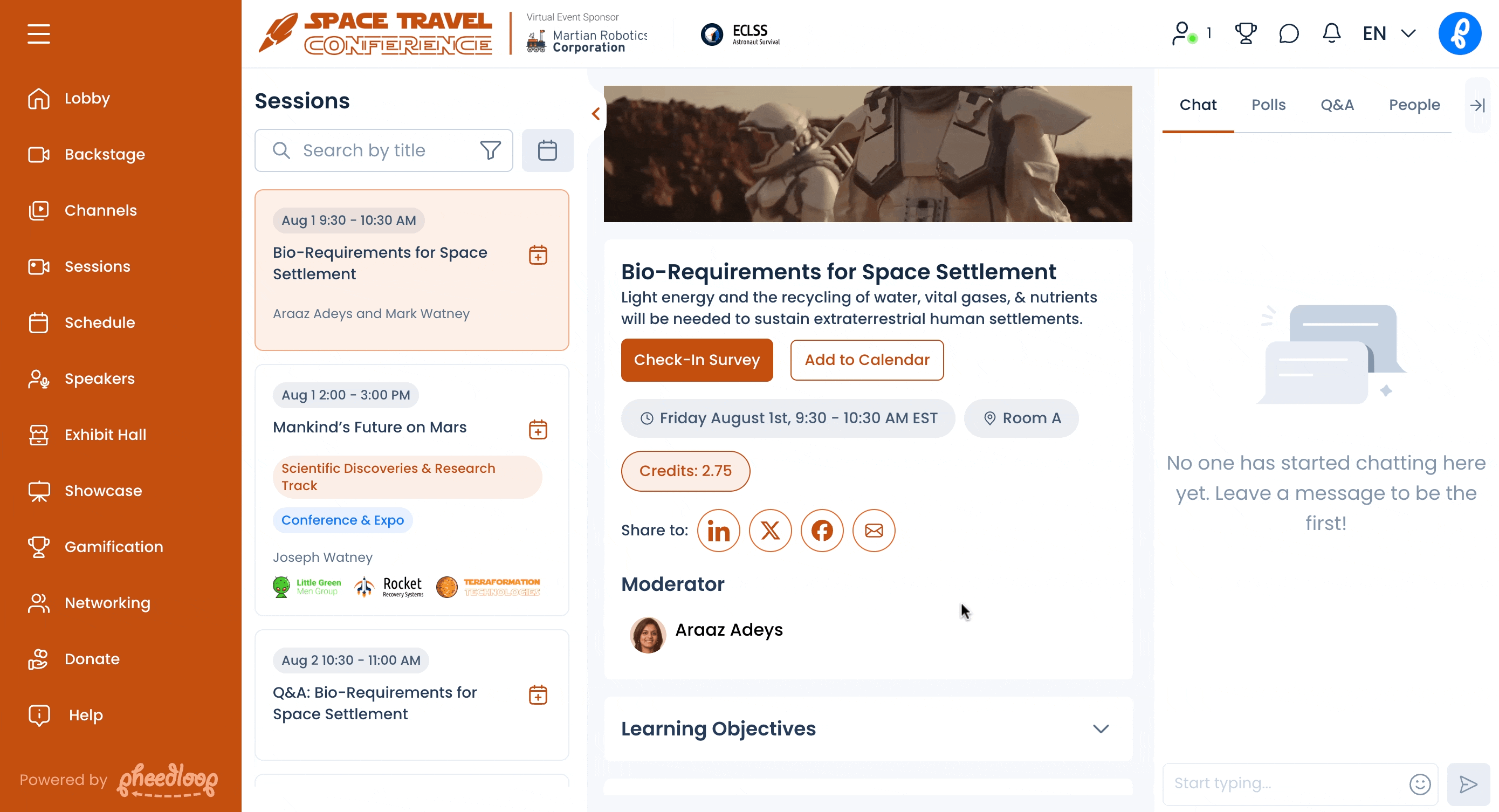Open the messages chat bubble icon

coord(1288,33)
